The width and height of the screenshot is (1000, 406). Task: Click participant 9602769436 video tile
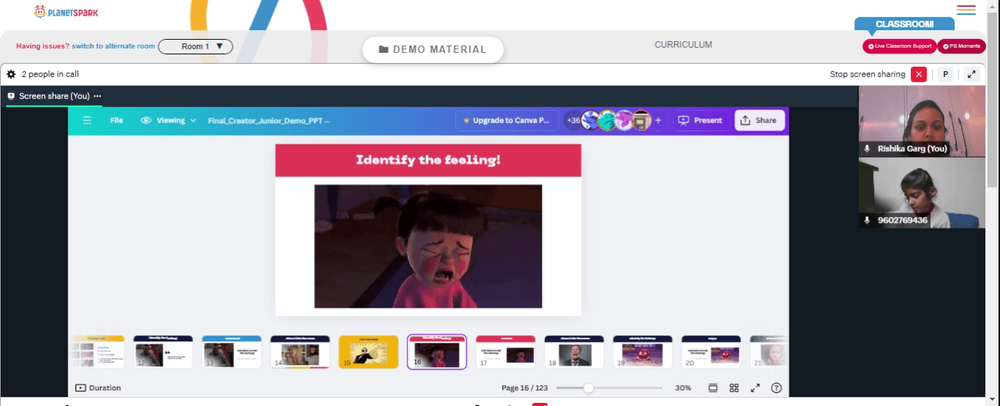(x=922, y=193)
